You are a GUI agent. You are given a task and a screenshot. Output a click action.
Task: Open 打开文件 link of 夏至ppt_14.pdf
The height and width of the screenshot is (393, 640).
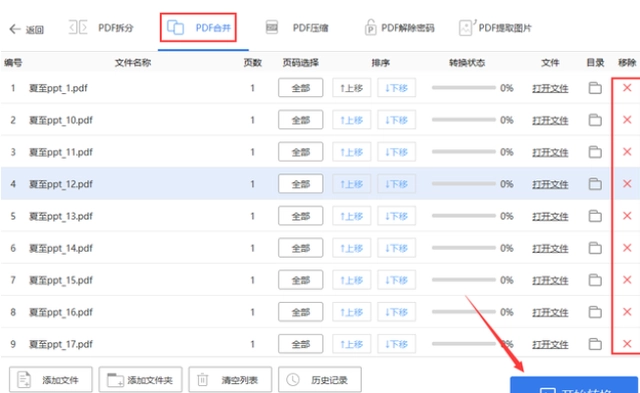click(550, 248)
